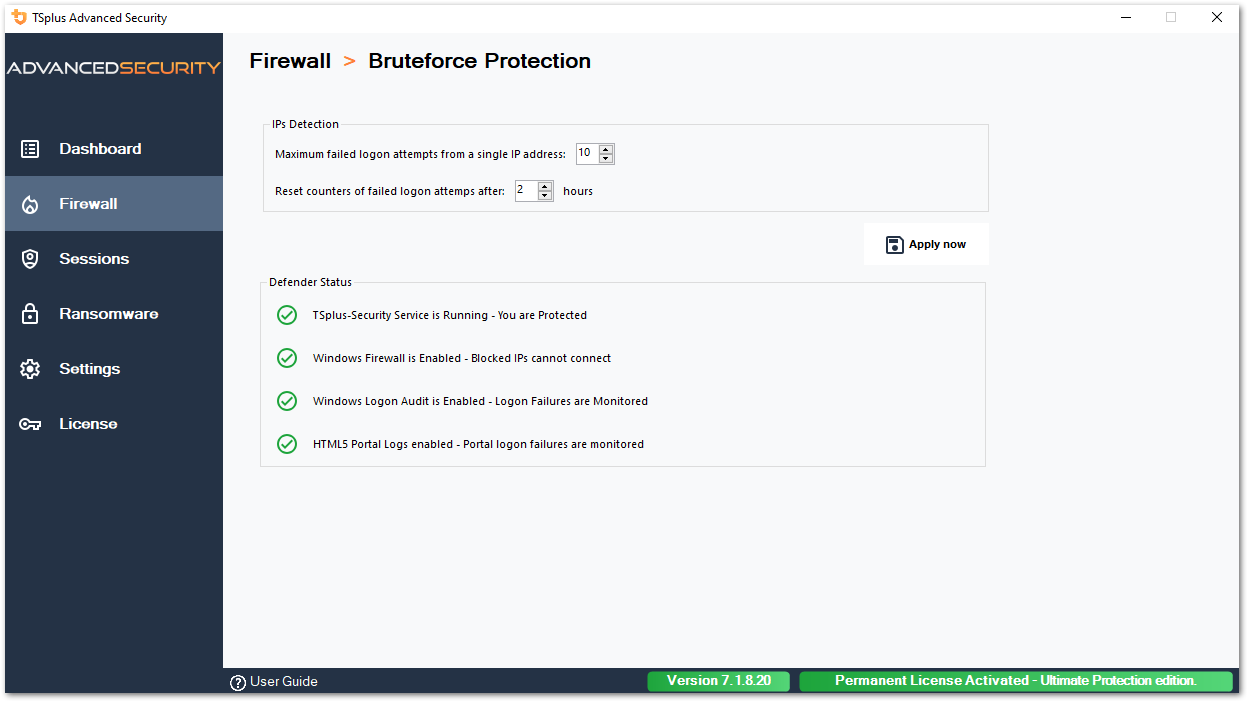Click green check next to TSplus-Security Service
This screenshot has height=702, width=1248.
[x=287, y=315]
